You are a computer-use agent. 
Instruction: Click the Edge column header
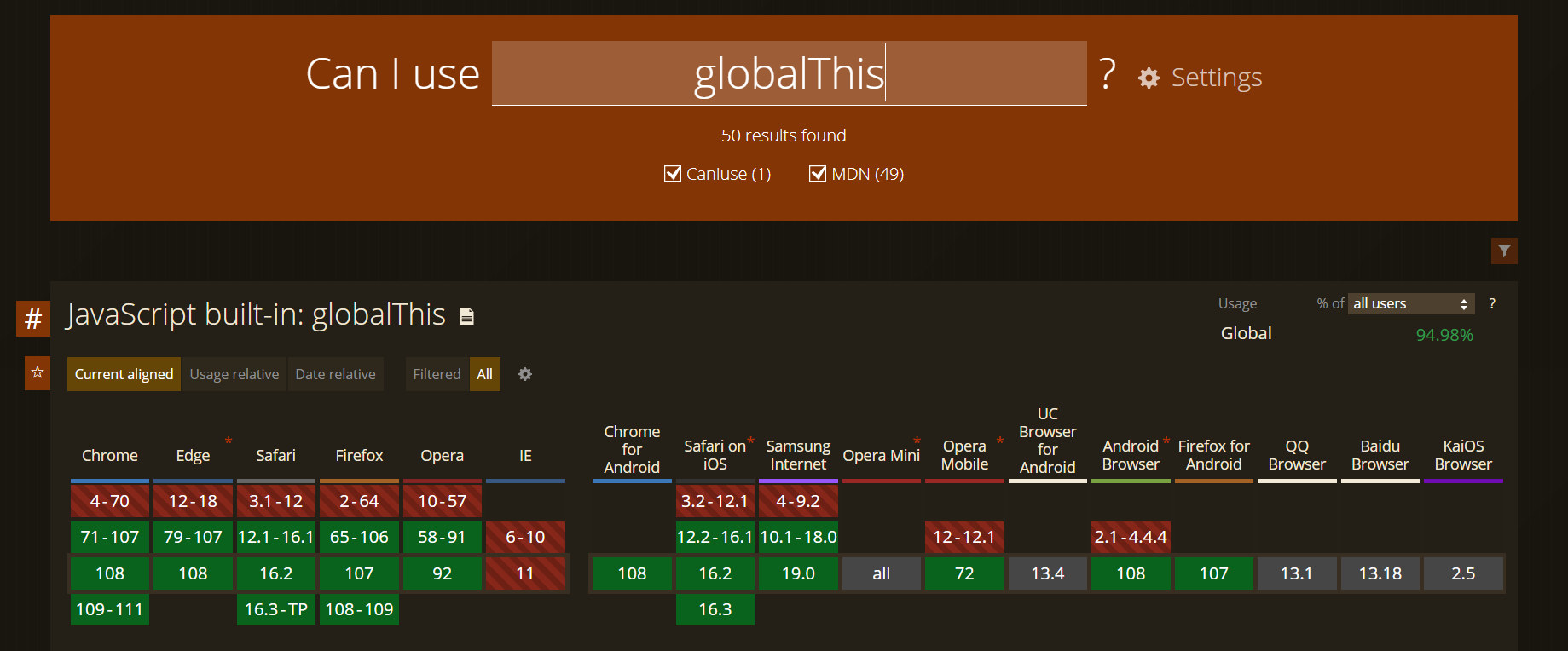click(193, 456)
